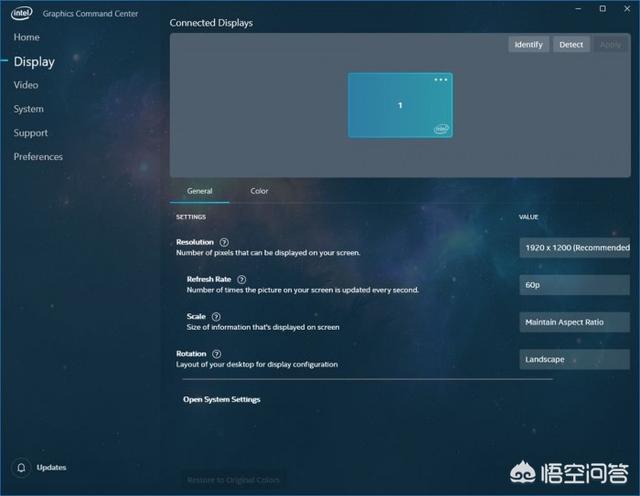
Task: Show help for Refresh Rate setting
Action: 242,280
